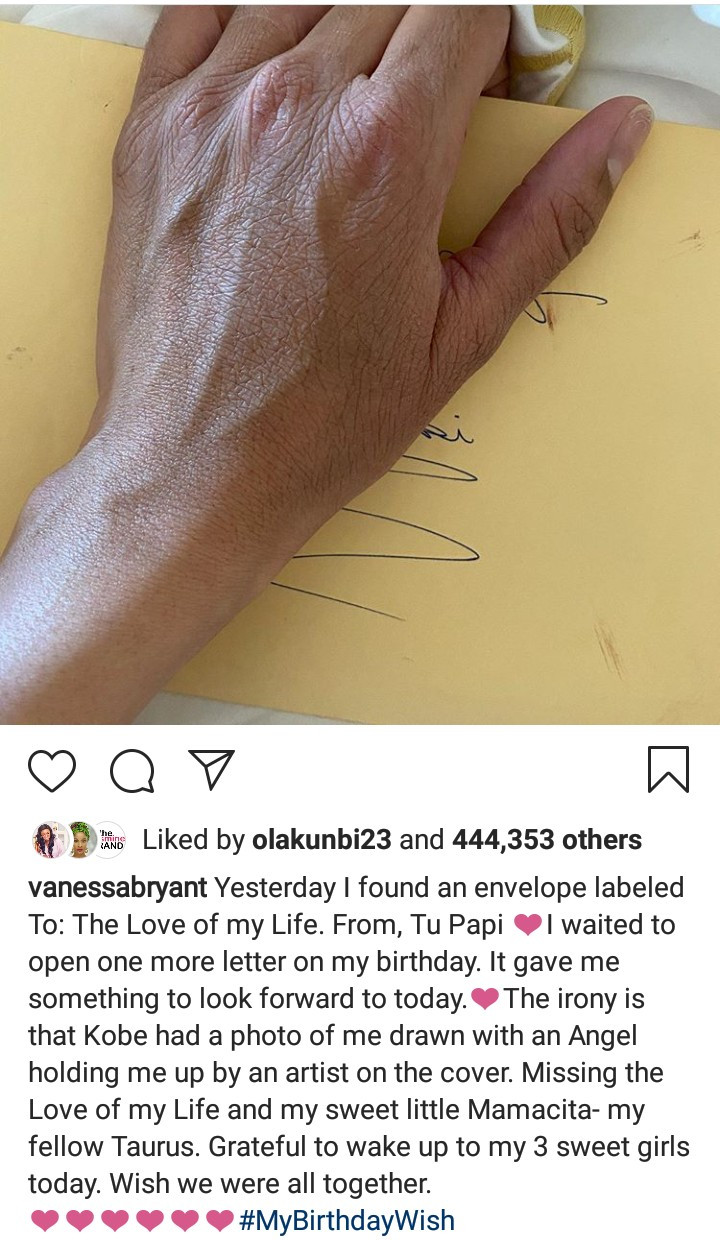720x1240 pixels.
Task: Tap the photo of the hand on the envelope
Action: click(x=360, y=362)
